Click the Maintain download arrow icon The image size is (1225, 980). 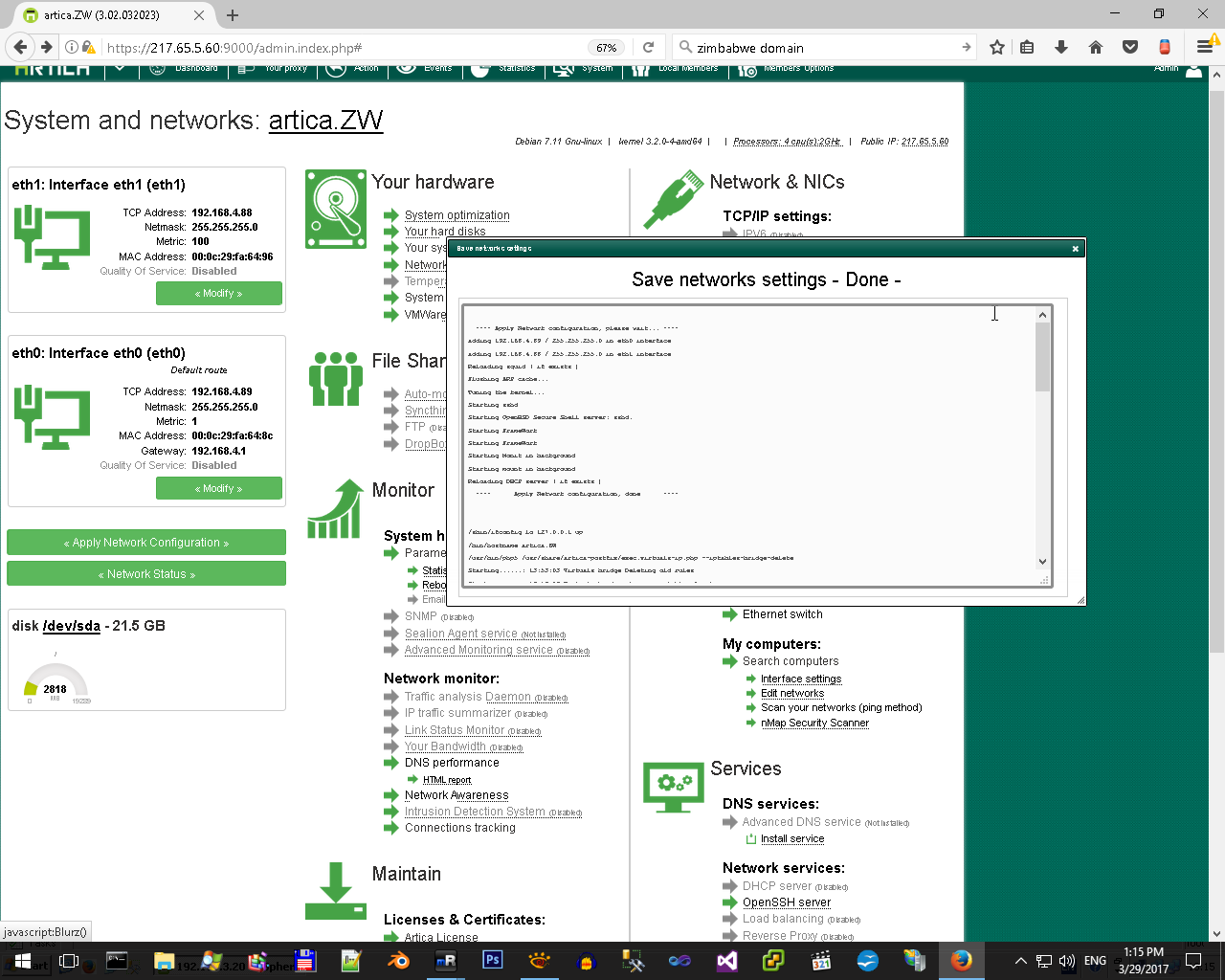335,891
